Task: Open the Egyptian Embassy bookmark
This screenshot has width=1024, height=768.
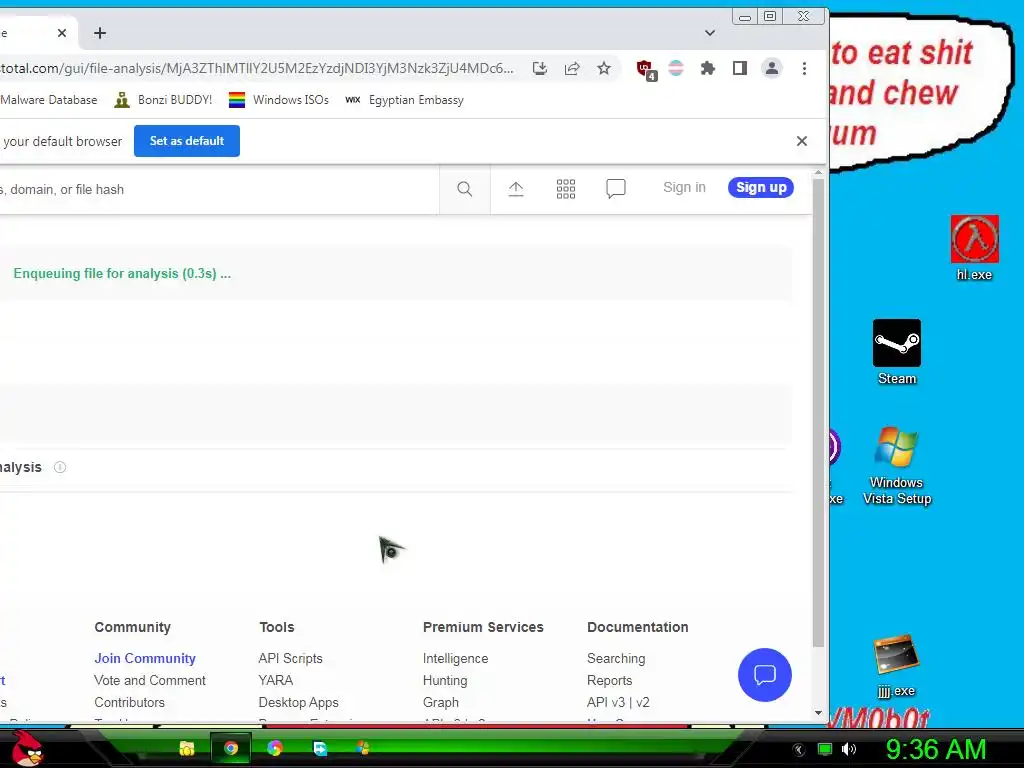Action: coord(404,100)
